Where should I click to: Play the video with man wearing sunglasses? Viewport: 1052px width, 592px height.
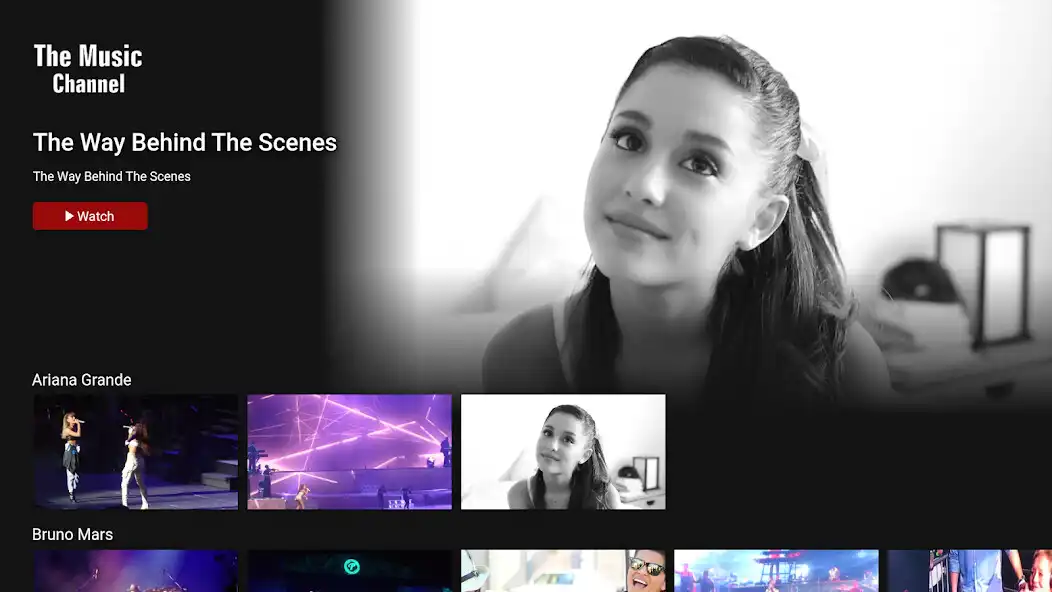coord(645,573)
